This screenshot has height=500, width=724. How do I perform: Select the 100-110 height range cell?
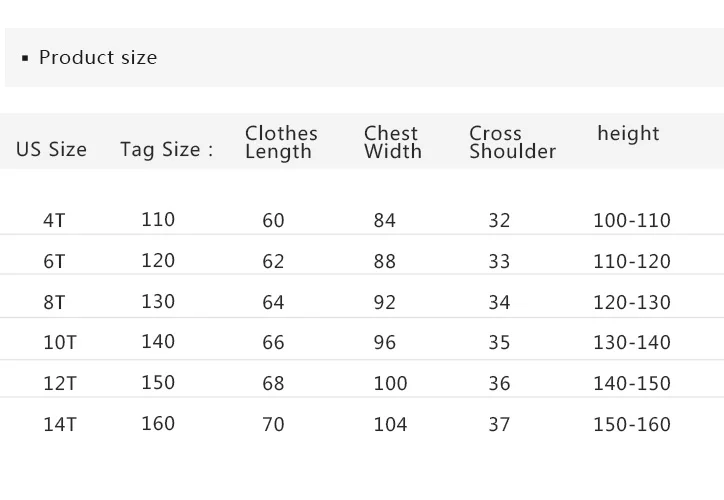[x=631, y=220]
